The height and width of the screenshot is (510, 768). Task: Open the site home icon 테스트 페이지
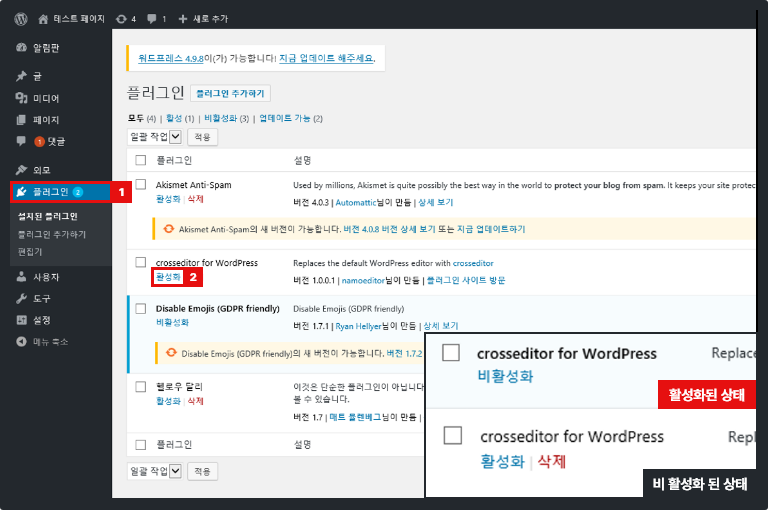(43, 19)
